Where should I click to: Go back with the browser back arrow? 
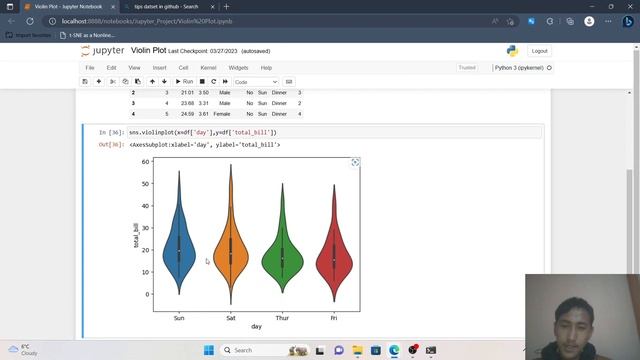click(x=11, y=21)
